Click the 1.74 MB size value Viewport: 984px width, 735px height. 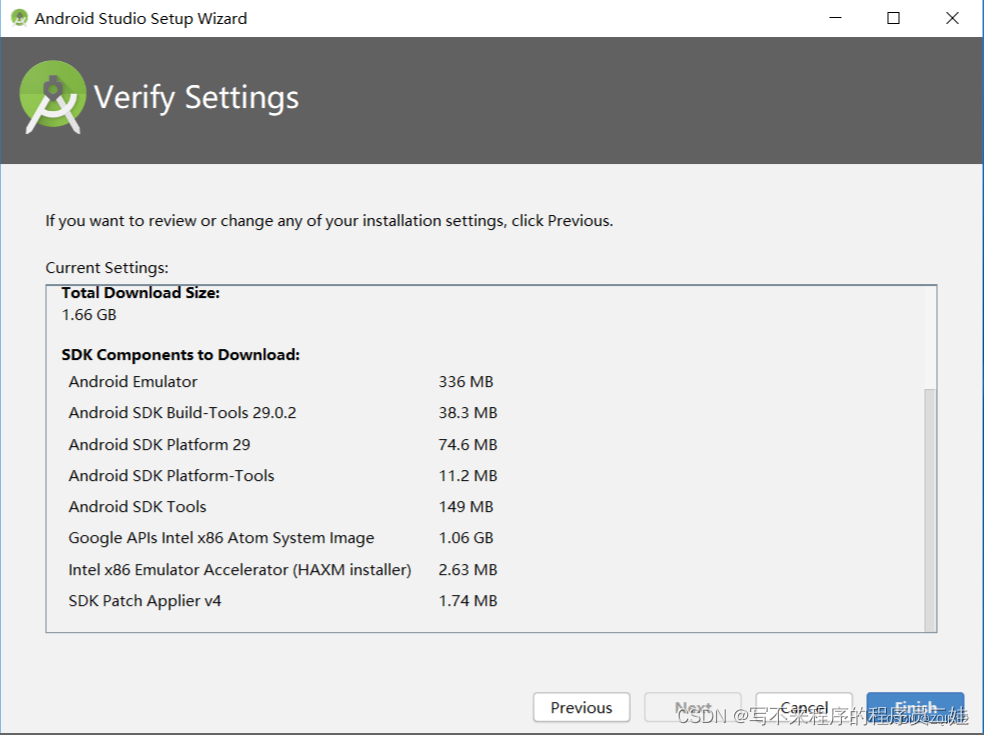(x=468, y=601)
